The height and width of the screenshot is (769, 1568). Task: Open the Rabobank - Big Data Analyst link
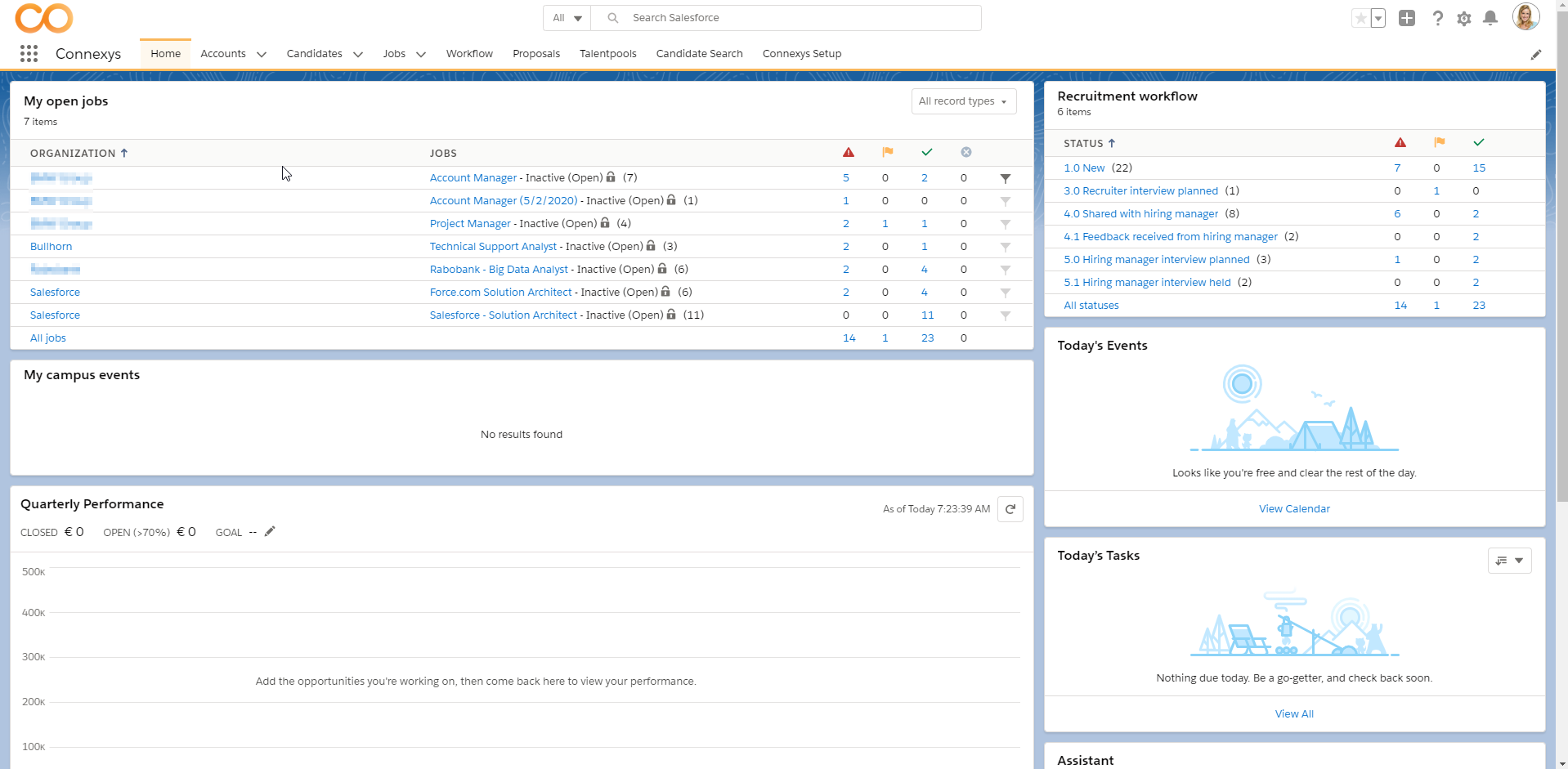[x=499, y=270]
